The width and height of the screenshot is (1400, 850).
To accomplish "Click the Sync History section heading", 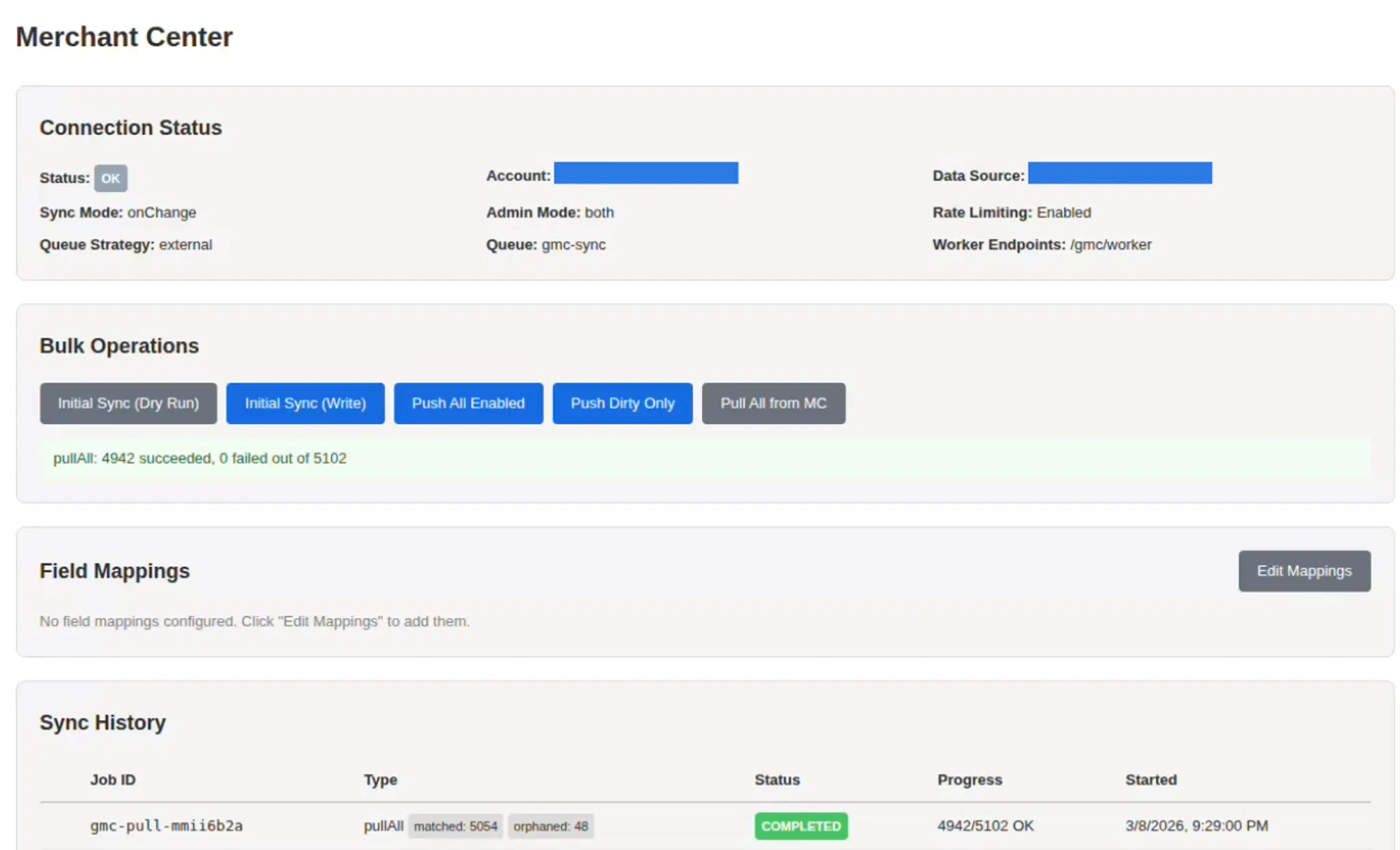I will point(103,722).
